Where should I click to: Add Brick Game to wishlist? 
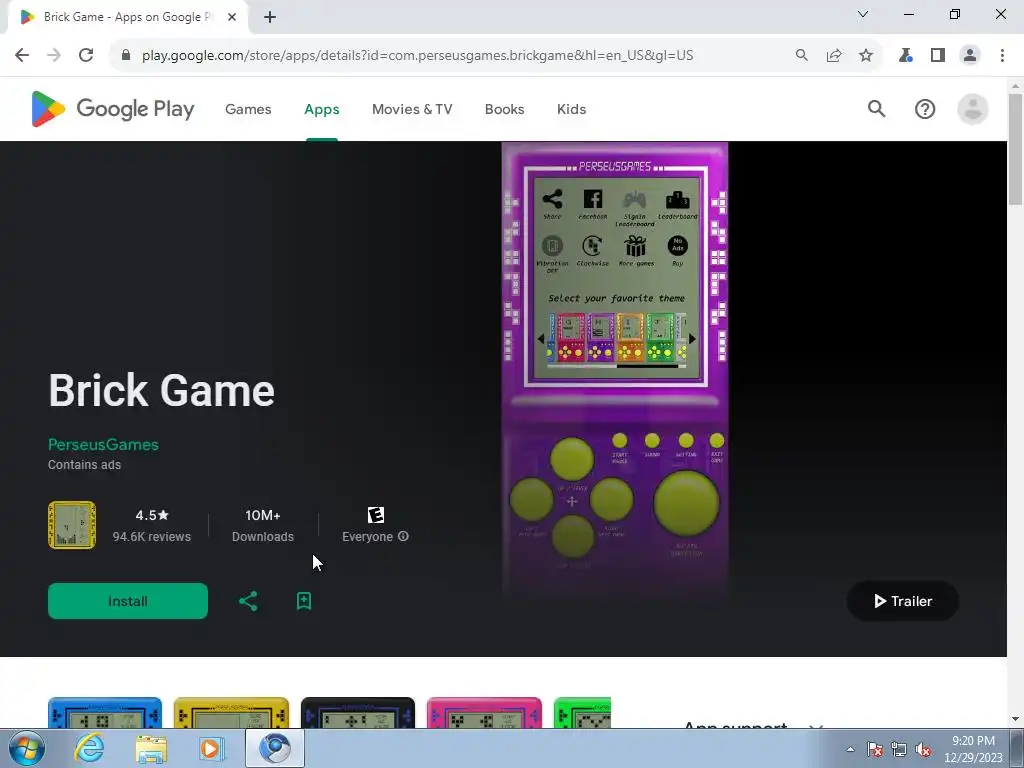point(304,601)
